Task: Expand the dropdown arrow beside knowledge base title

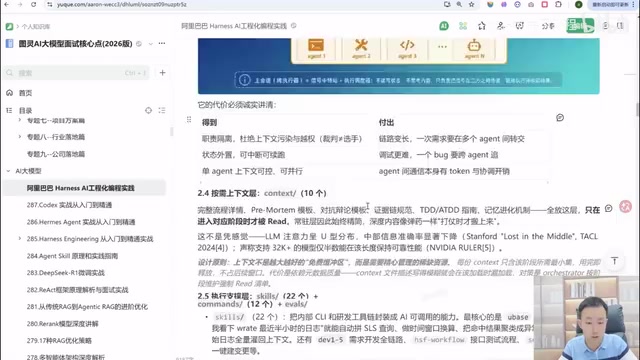Action: 151,44
